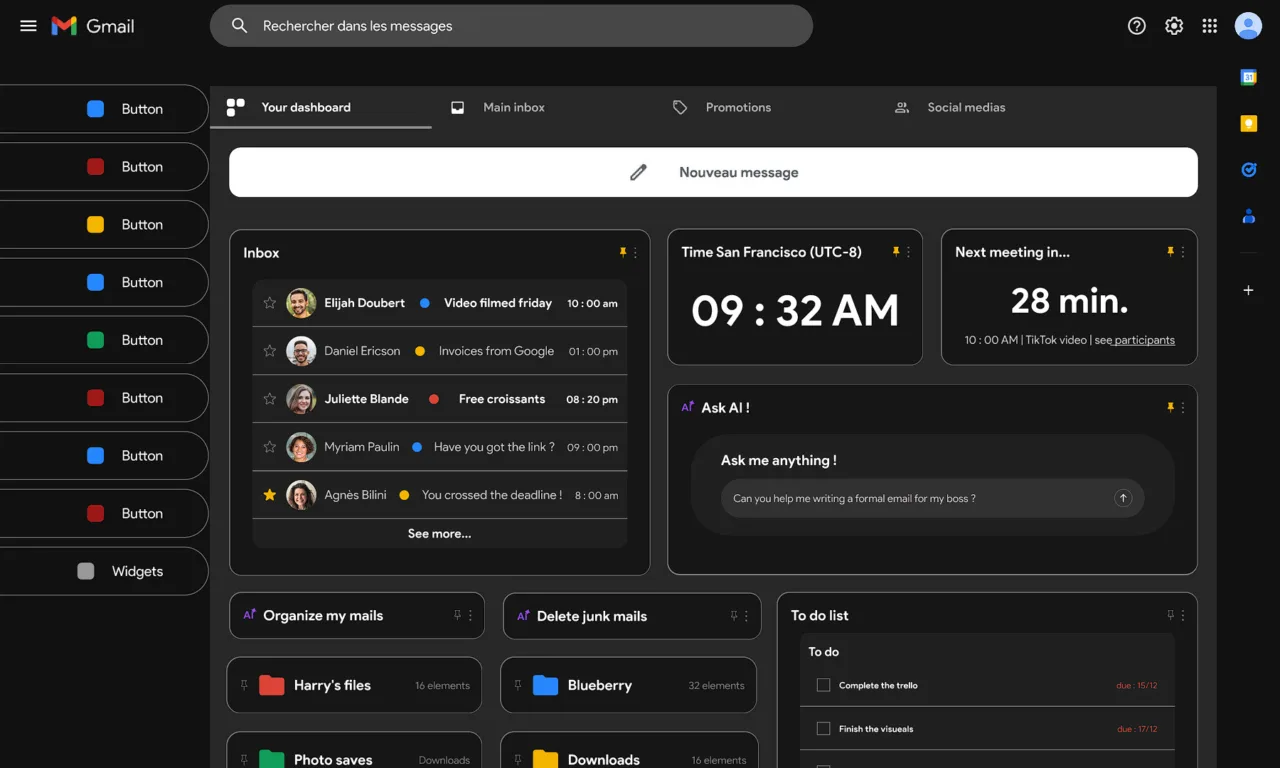
Task: Open Ask AI widget three-dot menu
Action: (1183, 408)
